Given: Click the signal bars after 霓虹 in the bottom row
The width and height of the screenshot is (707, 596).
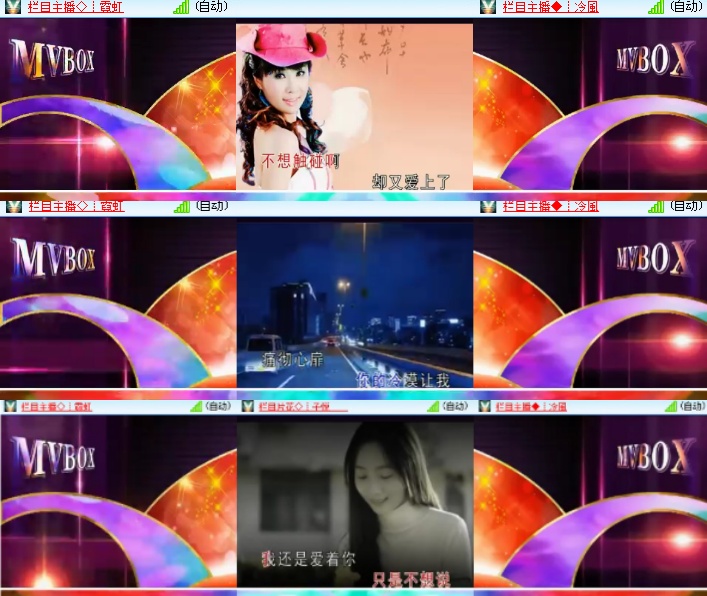Looking at the screenshot, I should 196,407.
